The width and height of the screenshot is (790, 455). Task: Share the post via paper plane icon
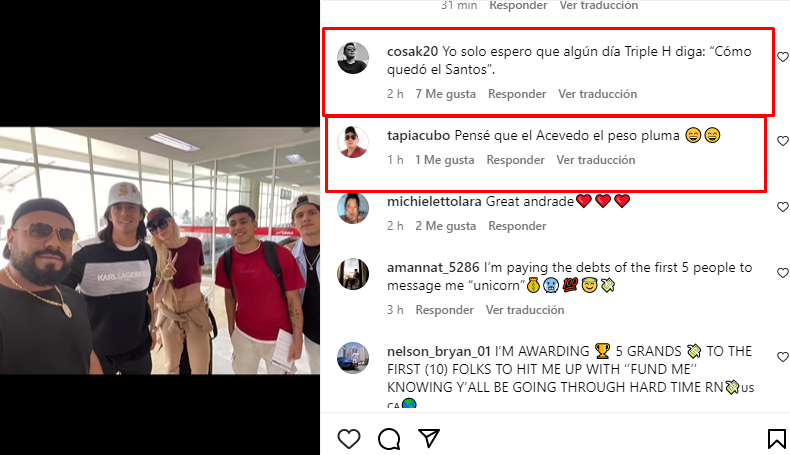pyautogui.click(x=429, y=438)
